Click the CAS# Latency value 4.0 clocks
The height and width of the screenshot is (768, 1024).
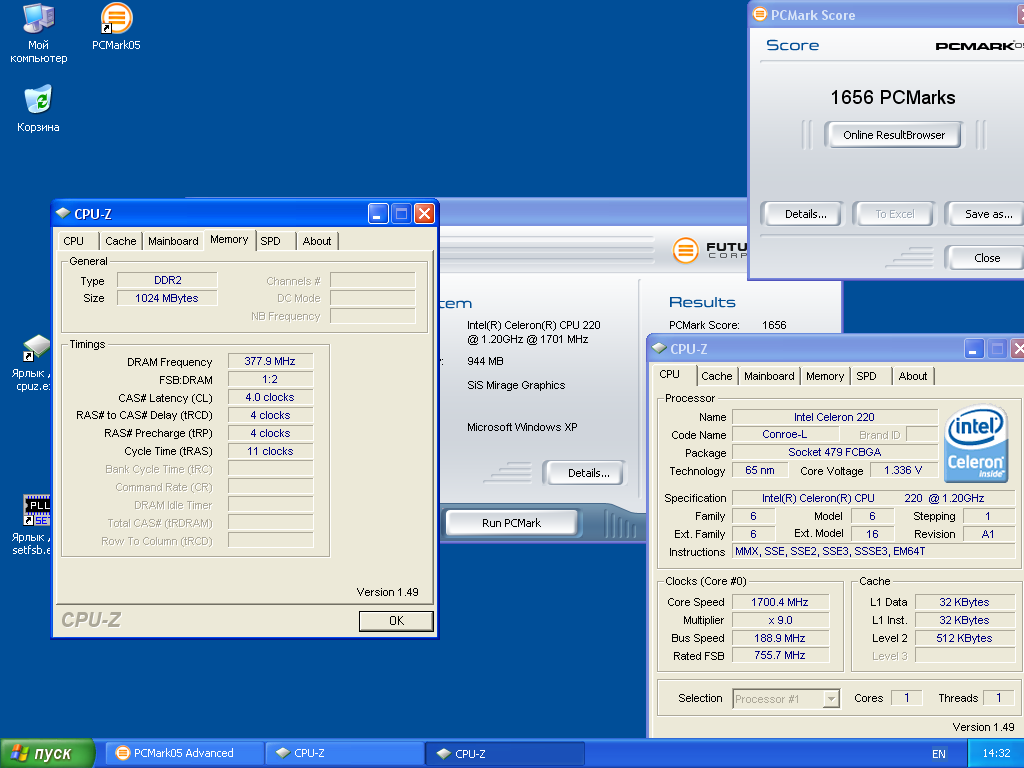tap(270, 397)
